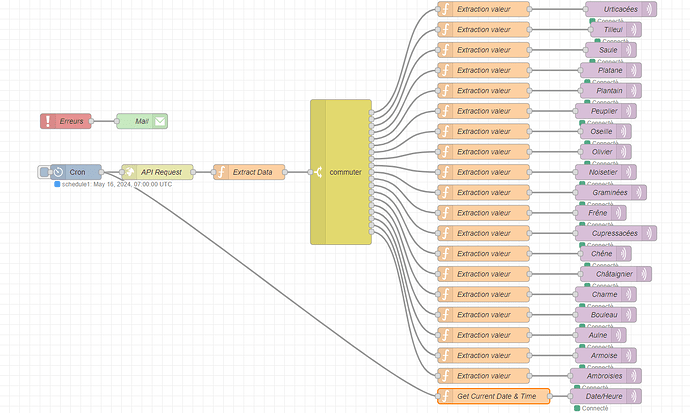
Task: Select Extraction valeur function feeding Frêne
Action: tap(484, 213)
